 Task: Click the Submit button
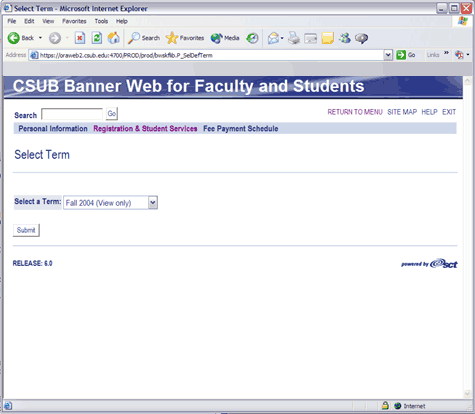pyautogui.click(x=26, y=230)
